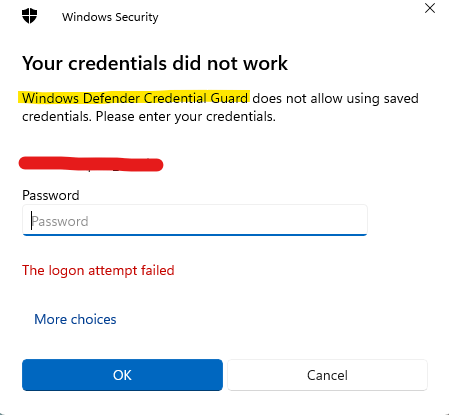449x415 pixels.
Task: Click the Windows Security shield icon
Action: (29, 16)
